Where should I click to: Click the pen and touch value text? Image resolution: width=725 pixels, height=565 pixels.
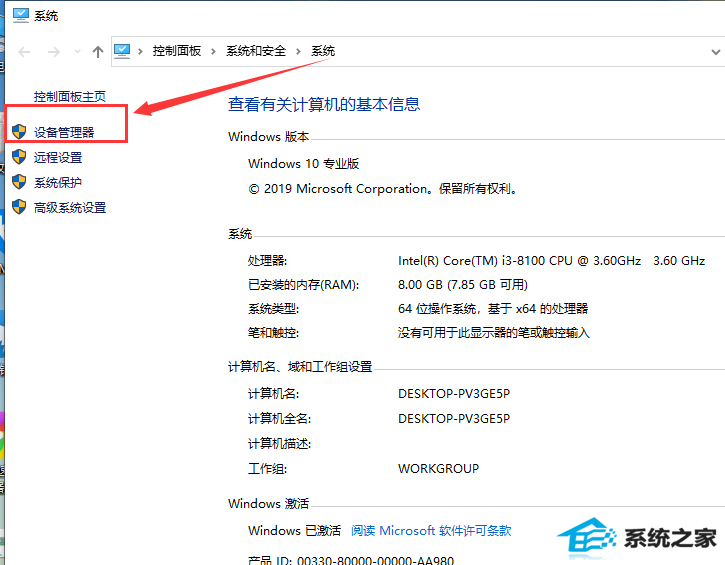pos(494,332)
